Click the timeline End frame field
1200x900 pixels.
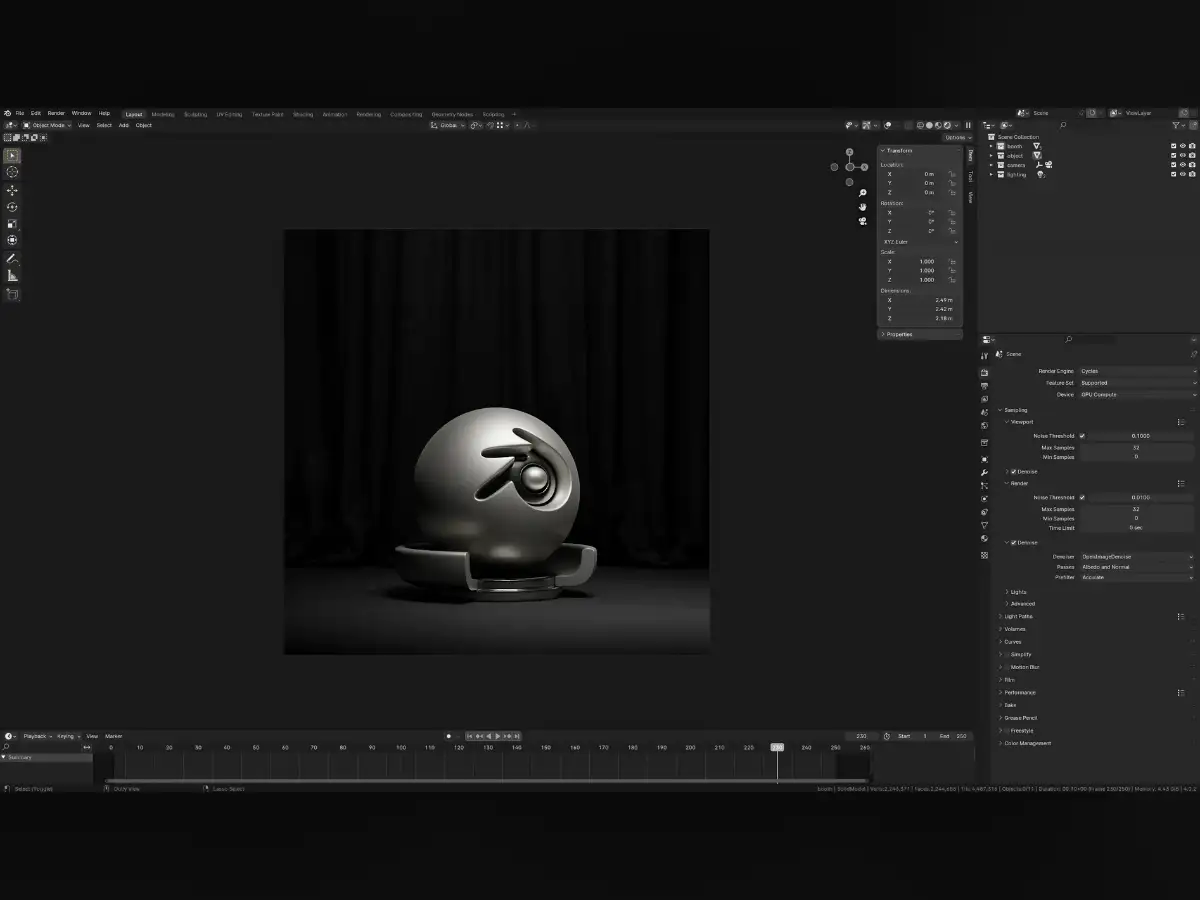[952, 736]
